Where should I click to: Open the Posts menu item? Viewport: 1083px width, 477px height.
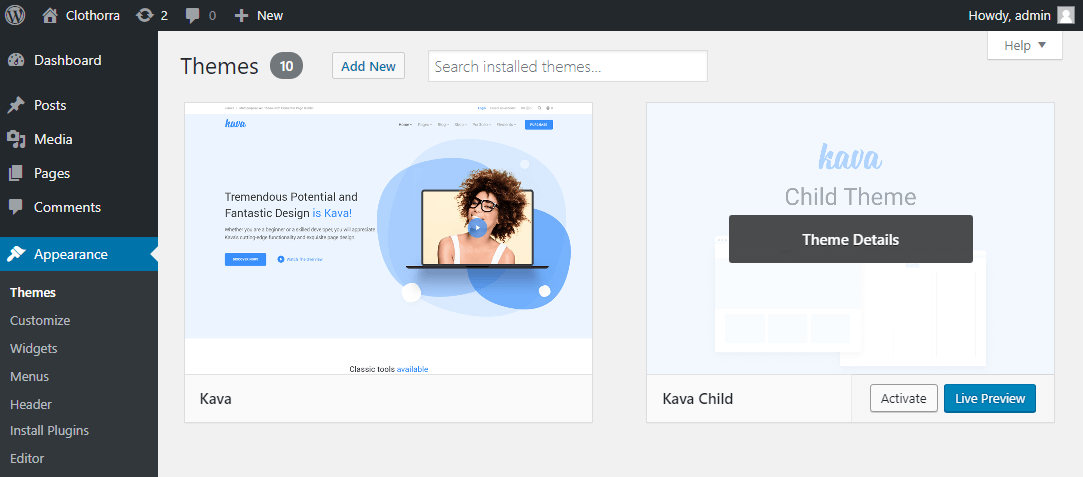79,105
